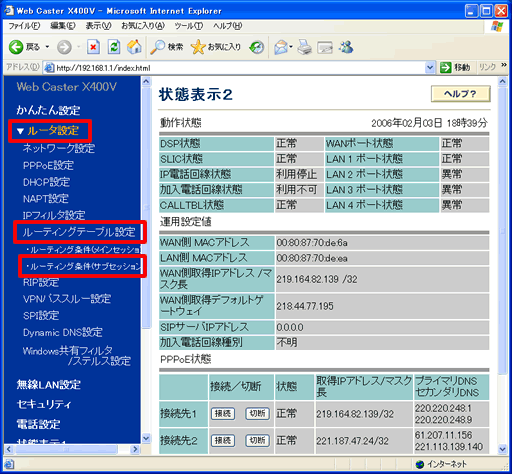Open the address bar dropdown
The image size is (512, 474).
(430, 68)
